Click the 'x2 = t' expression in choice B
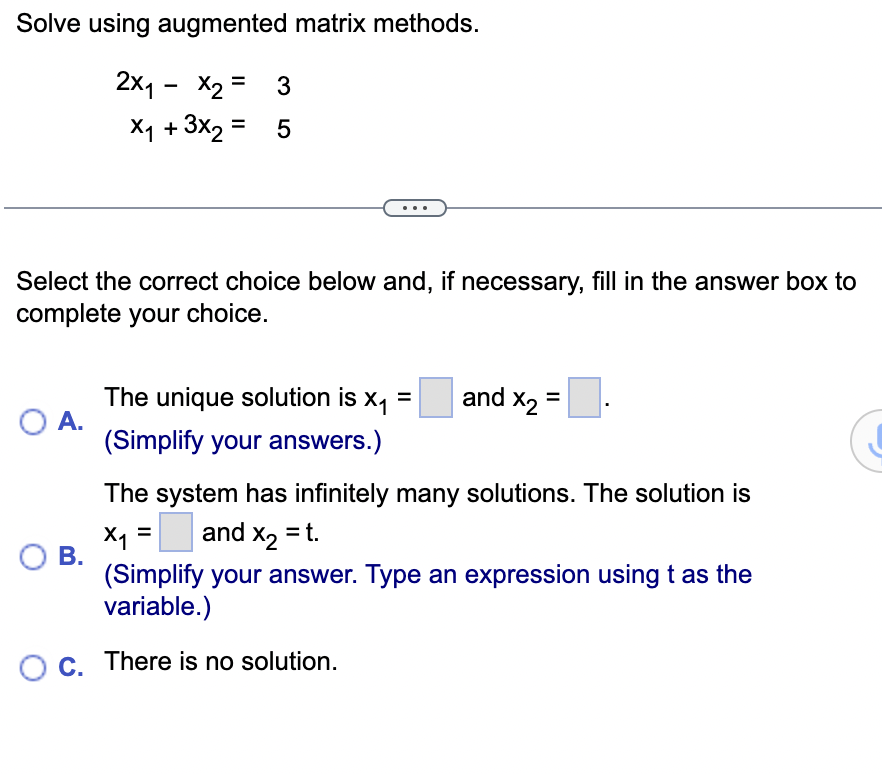The image size is (882, 774). click(x=289, y=532)
